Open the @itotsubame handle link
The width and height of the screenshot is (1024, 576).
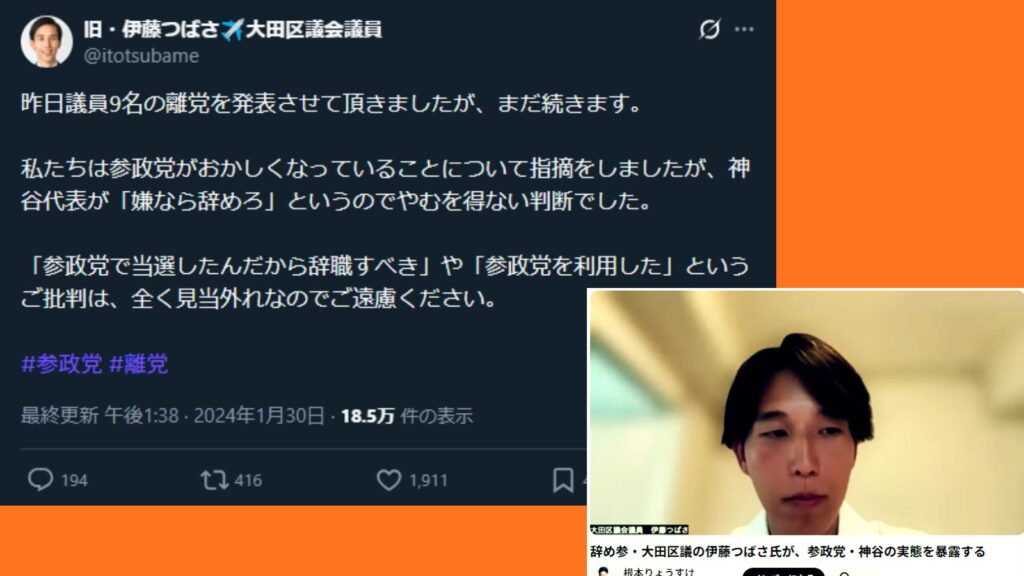[141, 56]
